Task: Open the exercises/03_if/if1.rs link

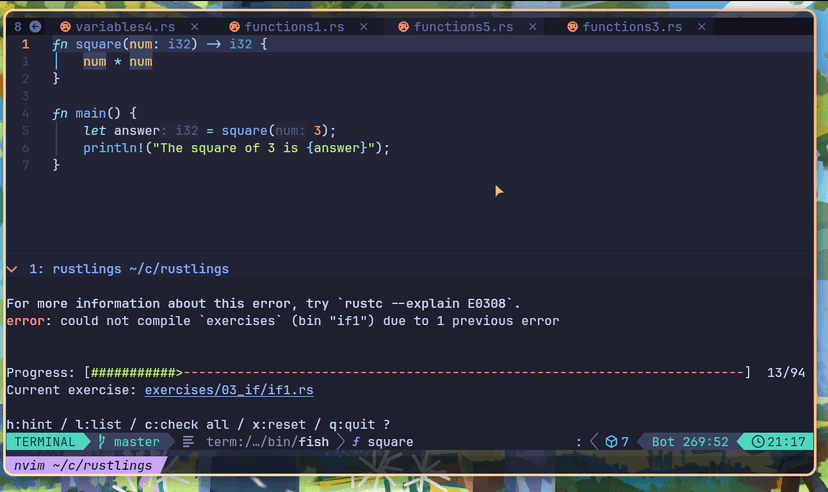Action: pyautogui.click(x=229, y=390)
